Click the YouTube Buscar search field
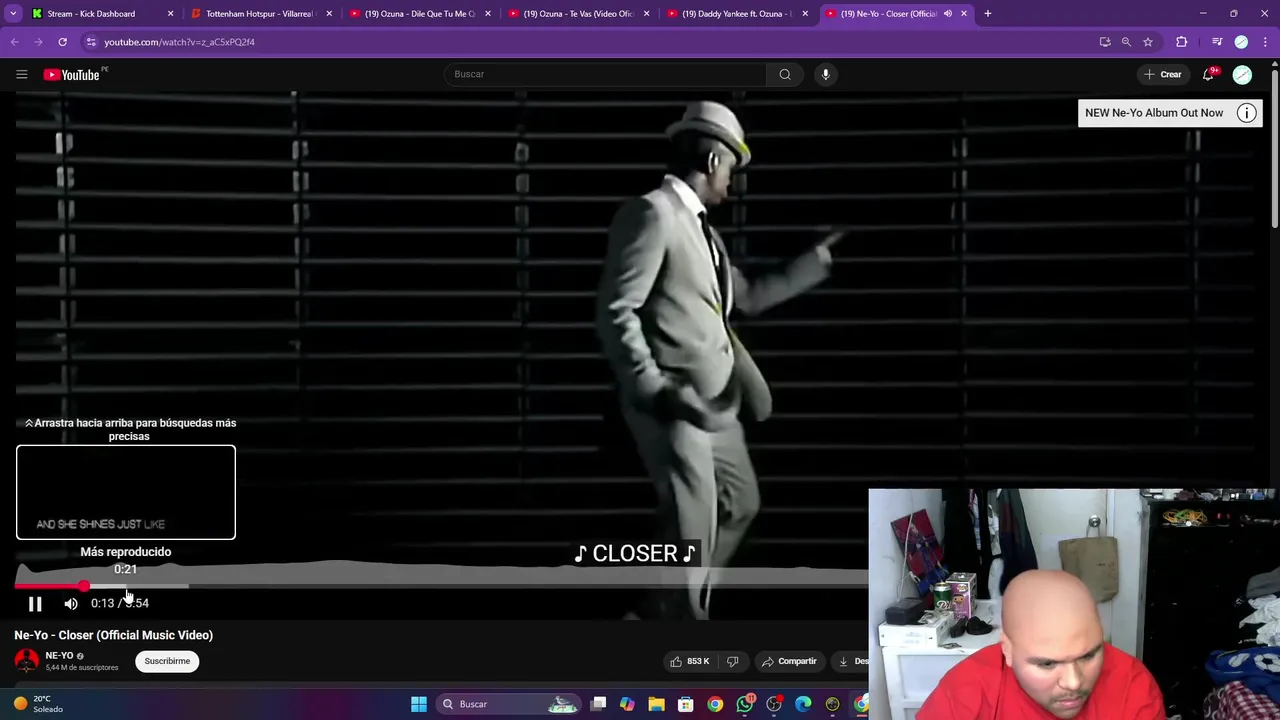This screenshot has width=1280, height=720. [x=605, y=74]
